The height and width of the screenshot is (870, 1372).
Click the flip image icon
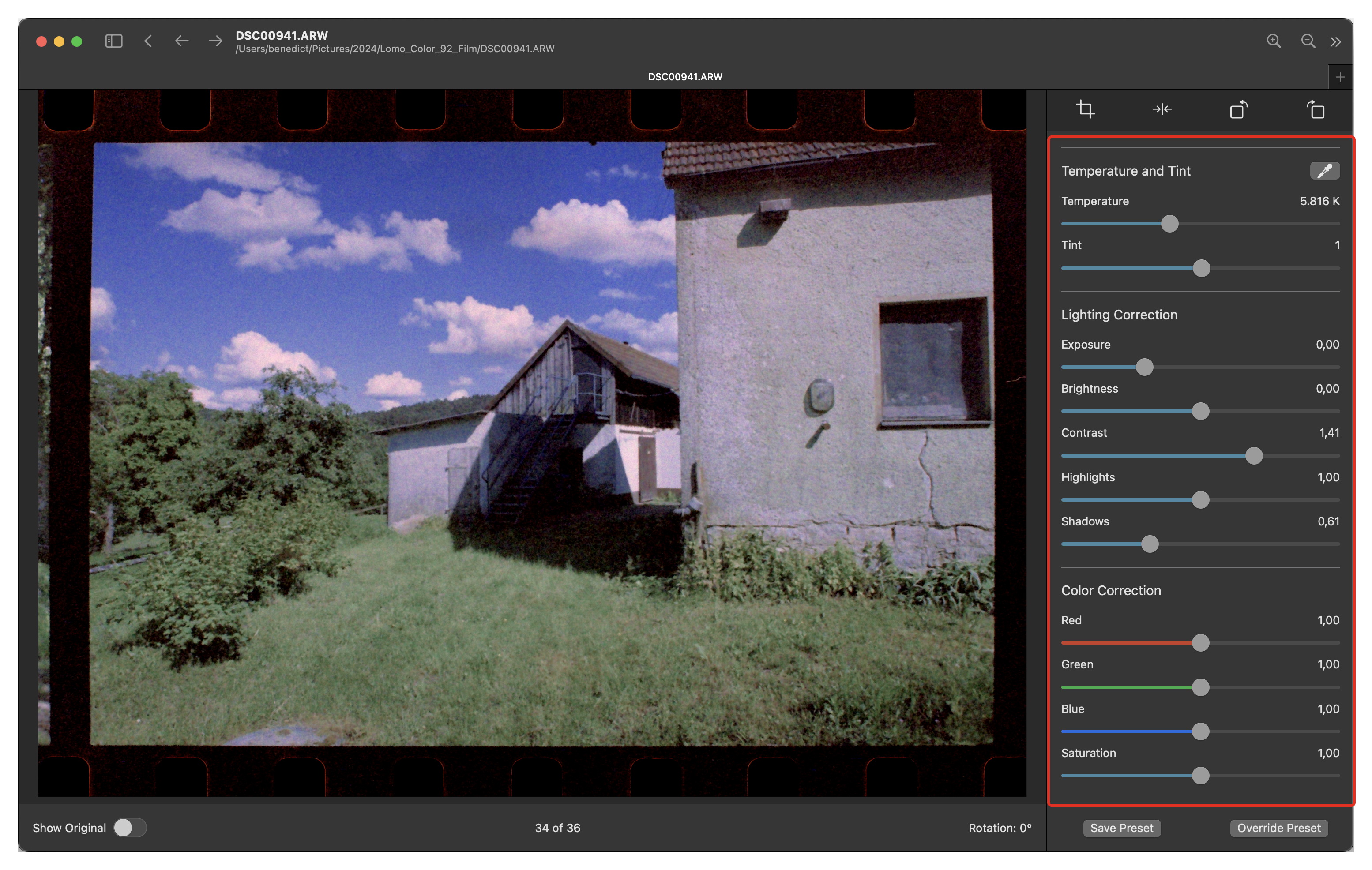(x=1162, y=109)
